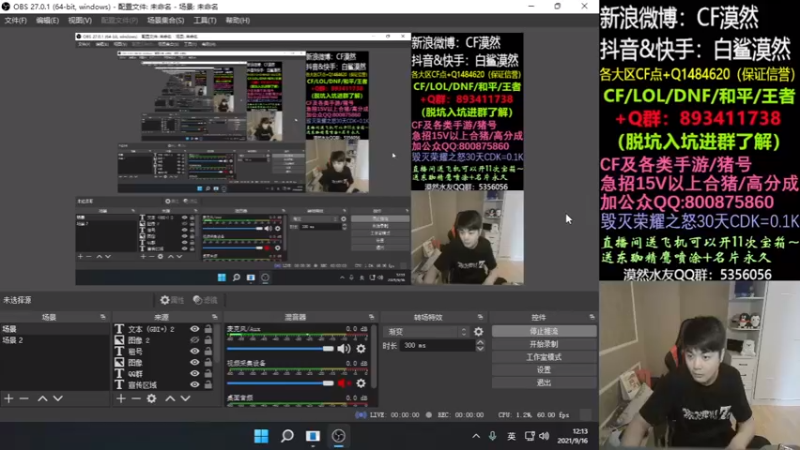
Task: Switch input language via 英 indicator
Action: click(511, 436)
